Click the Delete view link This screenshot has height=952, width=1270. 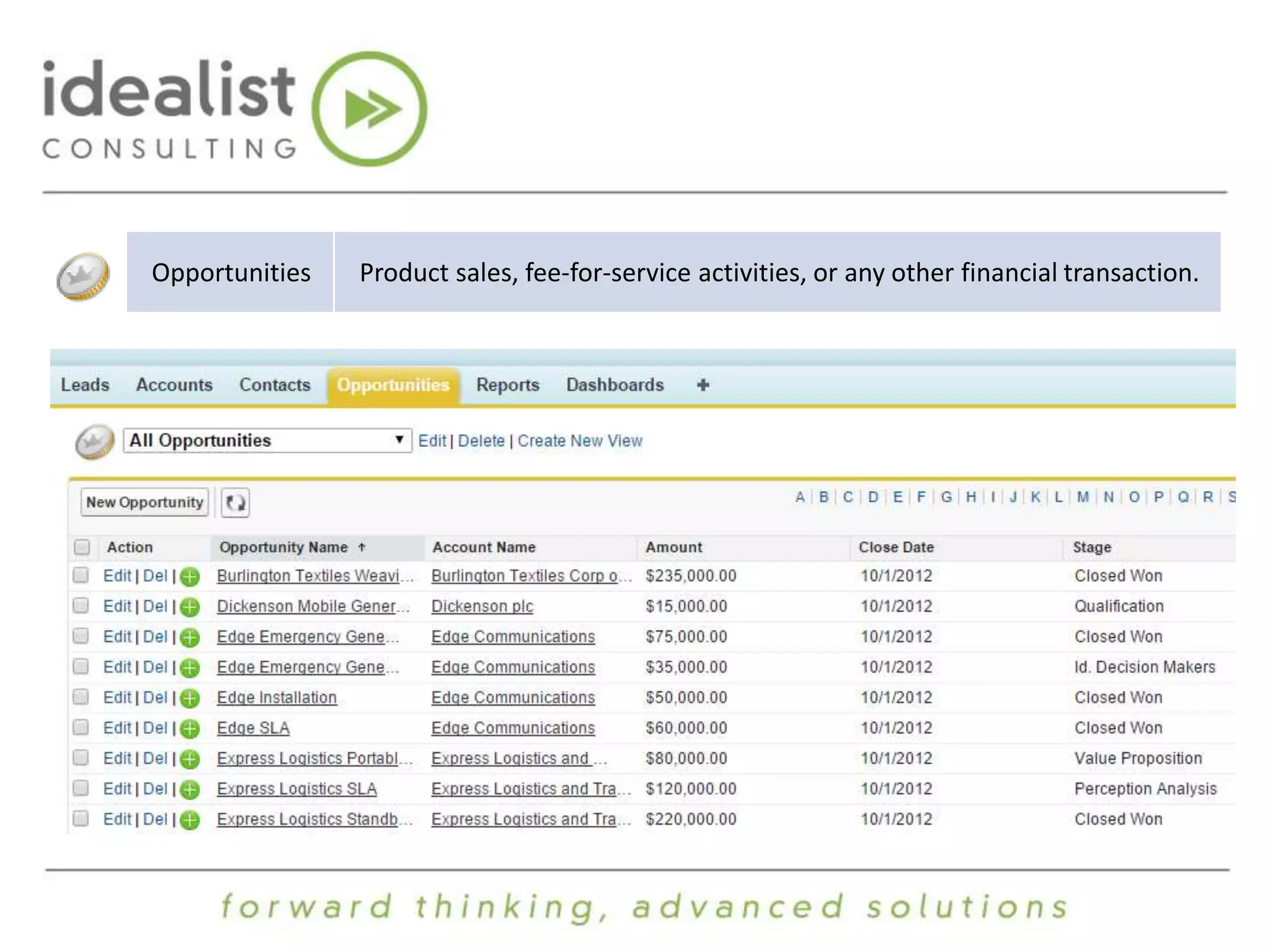click(x=481, y=441)
